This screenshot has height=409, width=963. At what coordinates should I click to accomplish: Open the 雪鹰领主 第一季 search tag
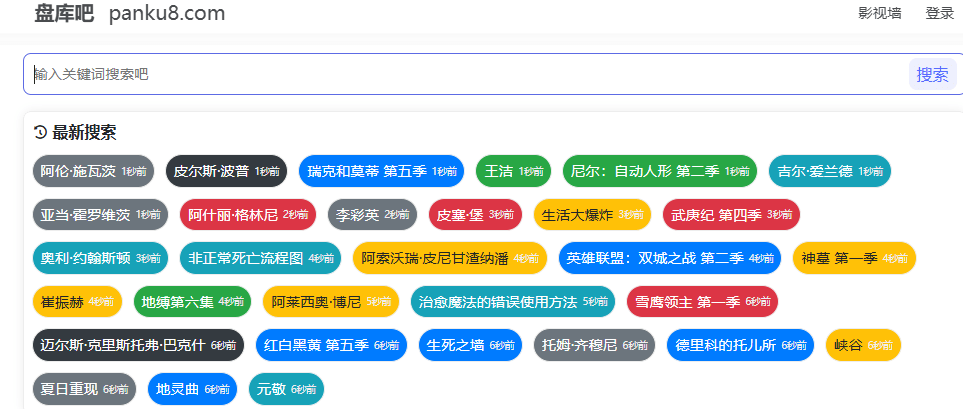[x=702, y=302]
